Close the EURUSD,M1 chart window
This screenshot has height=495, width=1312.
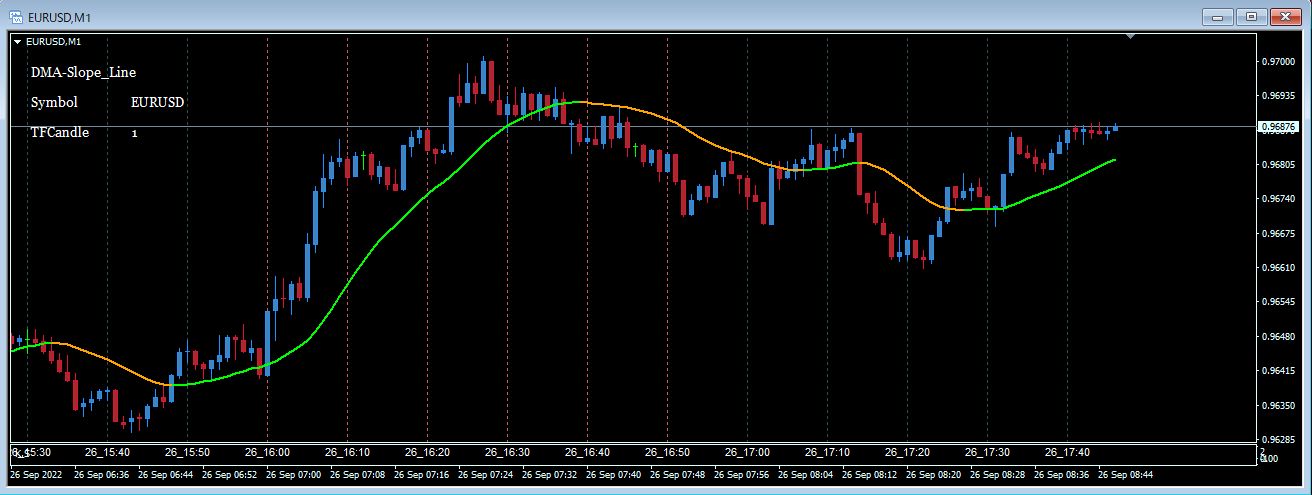pyautogui.click(x=1286, y=16)
